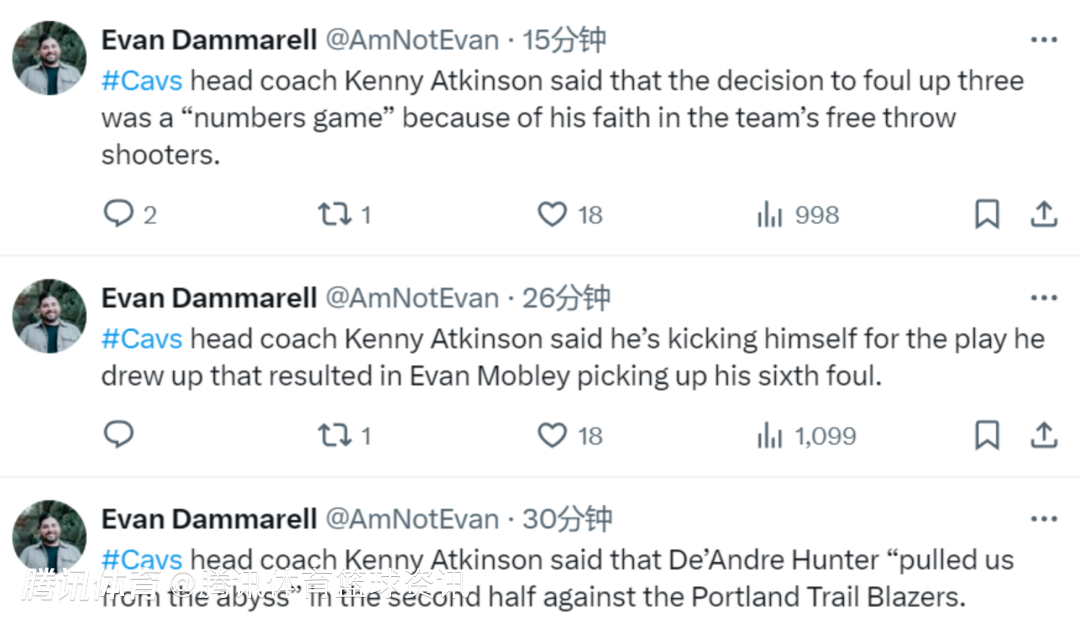Retweet the "numbers game" tweet
This screenshot has width=1080, height=620.
(331, 214)
